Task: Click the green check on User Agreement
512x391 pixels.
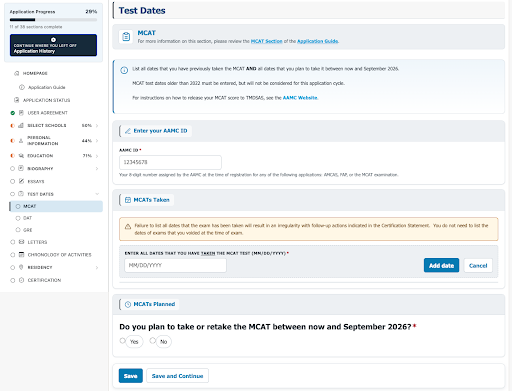Action: coord(13,113)
